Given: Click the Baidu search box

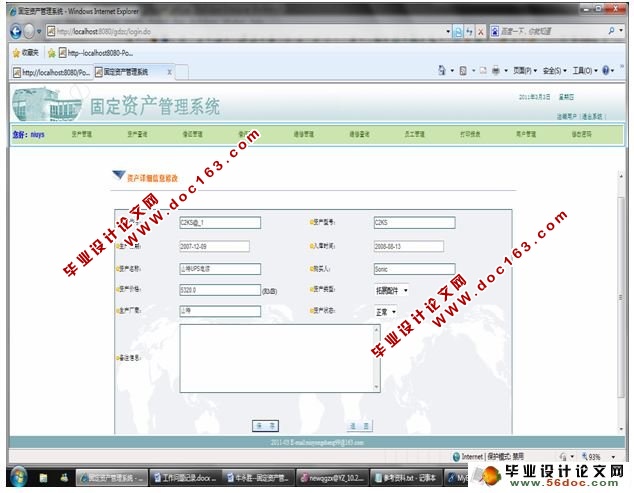Looking at the screenshot, I should [x=552, y=31].
